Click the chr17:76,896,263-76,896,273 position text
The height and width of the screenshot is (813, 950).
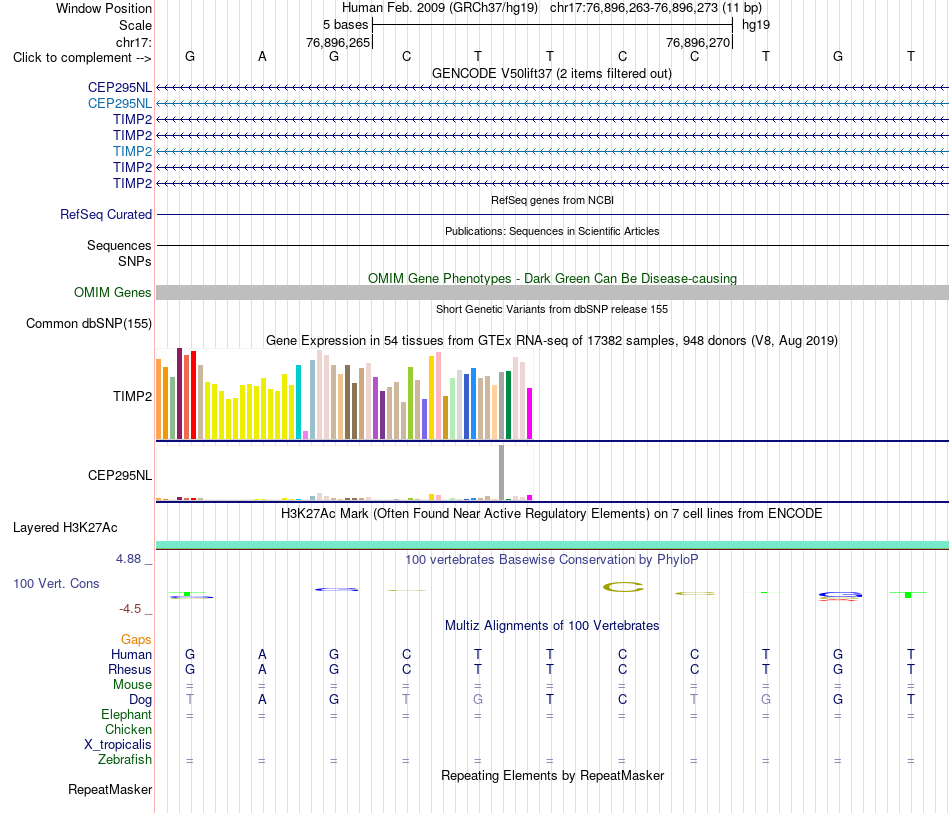pos(634,8)
